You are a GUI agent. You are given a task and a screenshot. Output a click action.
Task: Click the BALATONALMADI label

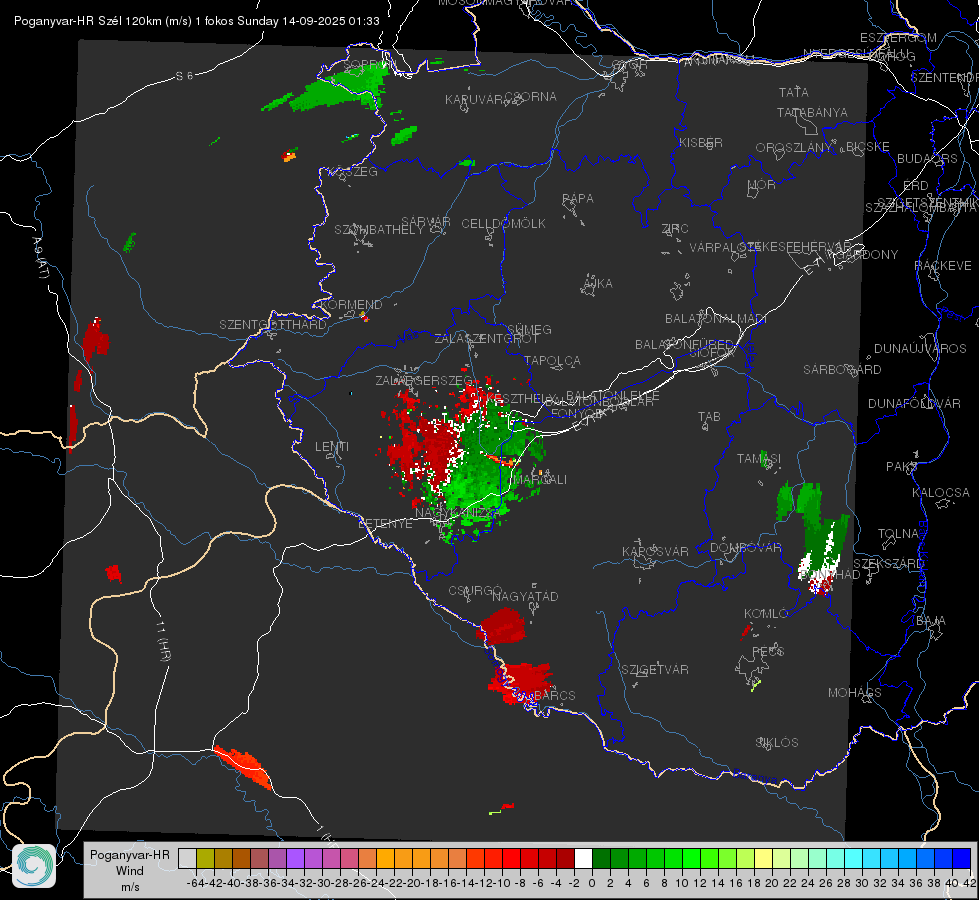point(716,319)
